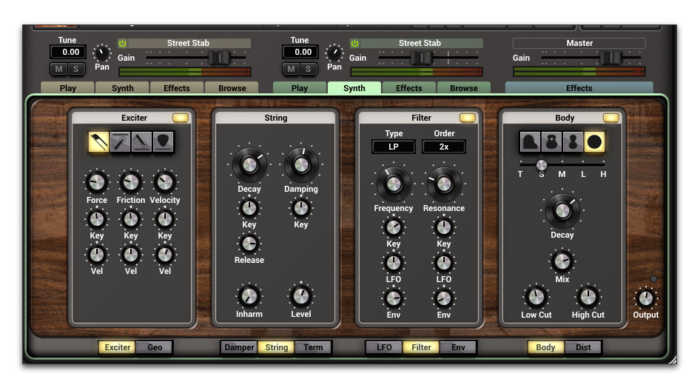Open the Master Effects tab
Viewport: 700px width, 388px height.
pos(579,88)
